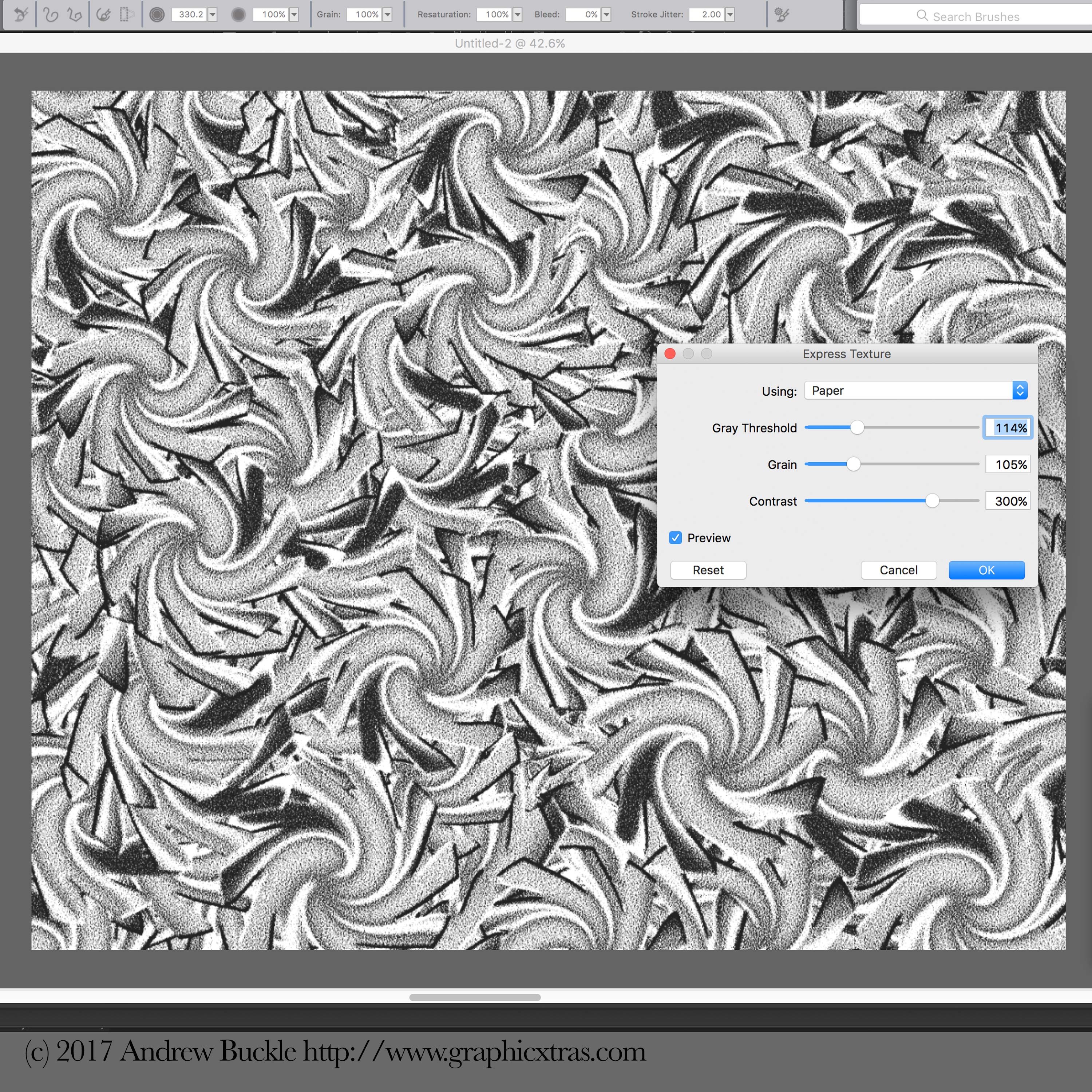The width and height of the screenshot is (1092, 1092).
Task: Click the dialog Grain 105% field
Action: point(1008,464)
